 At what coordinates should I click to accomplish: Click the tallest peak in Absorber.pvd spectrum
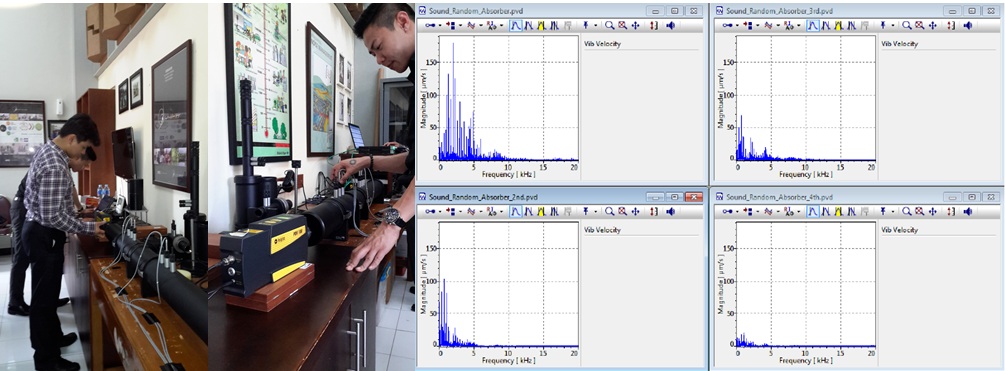(453, 45)
